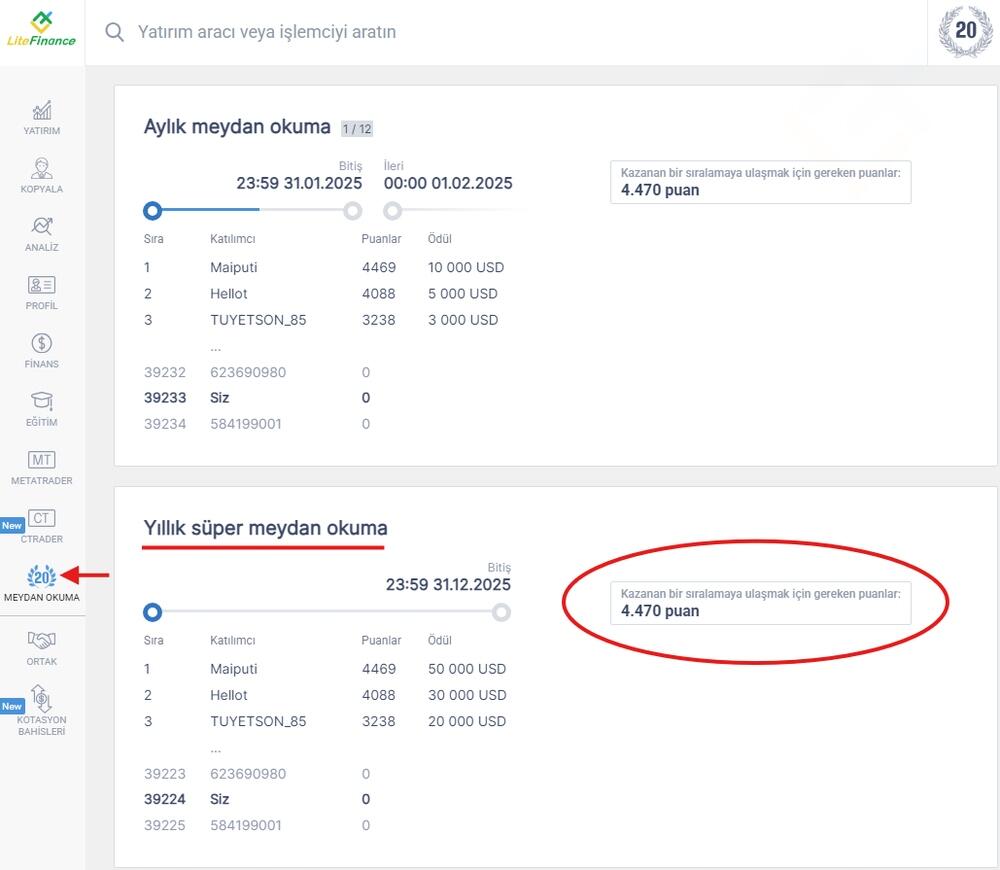1000x870 pixels.
Task: Click the 1/12 pager next to Aylık meydan okuma
Action: pos(355,127)
